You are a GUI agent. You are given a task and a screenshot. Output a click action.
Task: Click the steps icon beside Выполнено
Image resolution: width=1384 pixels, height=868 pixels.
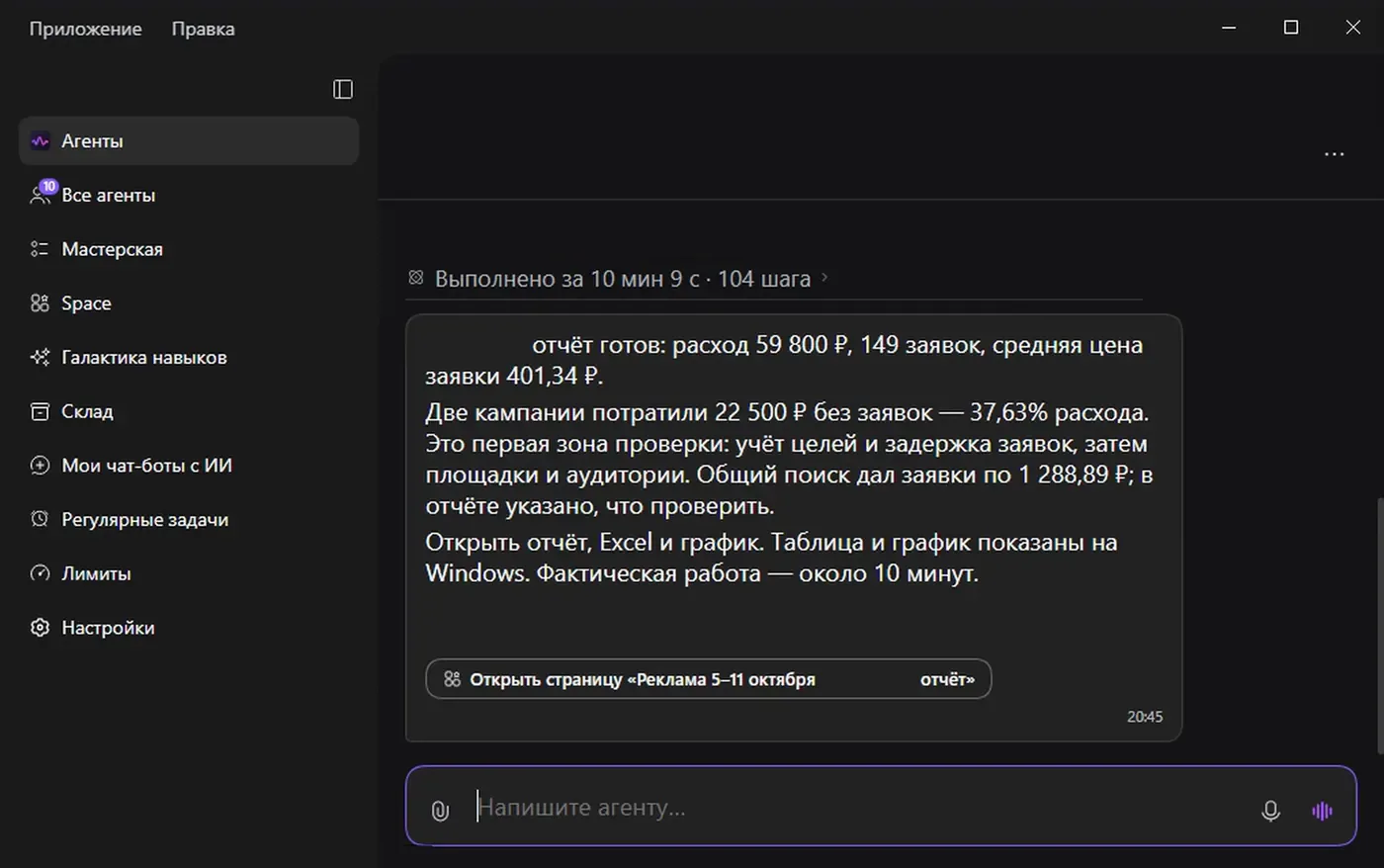pyautogui.click(x=416, y=278)
